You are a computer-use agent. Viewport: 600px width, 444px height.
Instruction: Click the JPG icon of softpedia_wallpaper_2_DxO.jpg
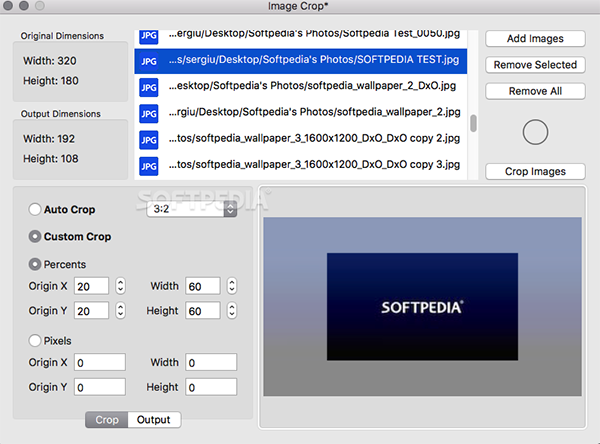[148, 87]
